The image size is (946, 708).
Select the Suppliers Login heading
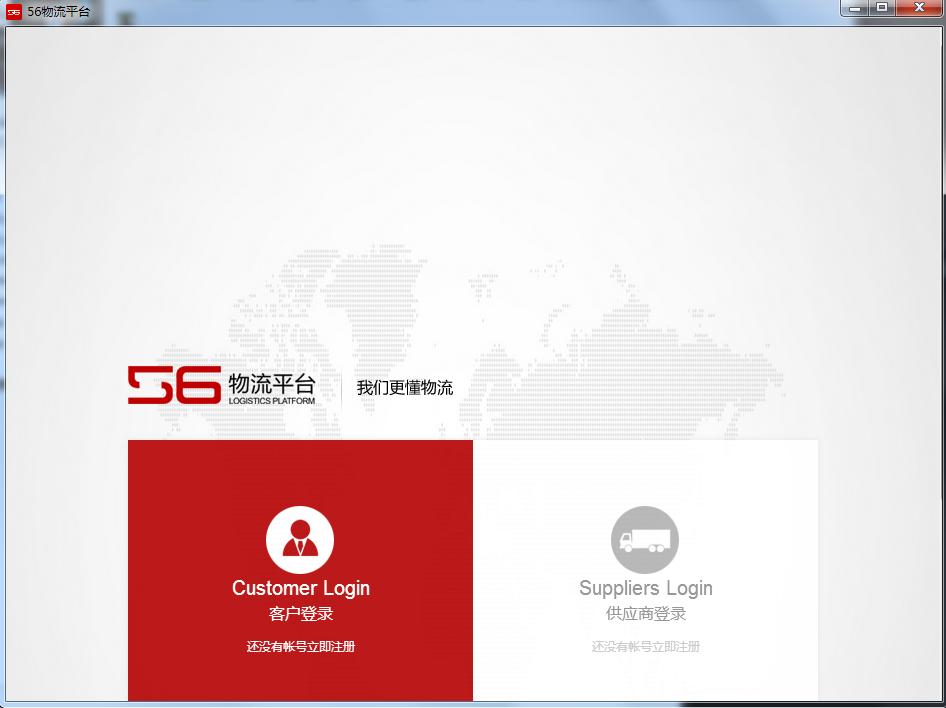pyautogui.click(x=646, y=588)
